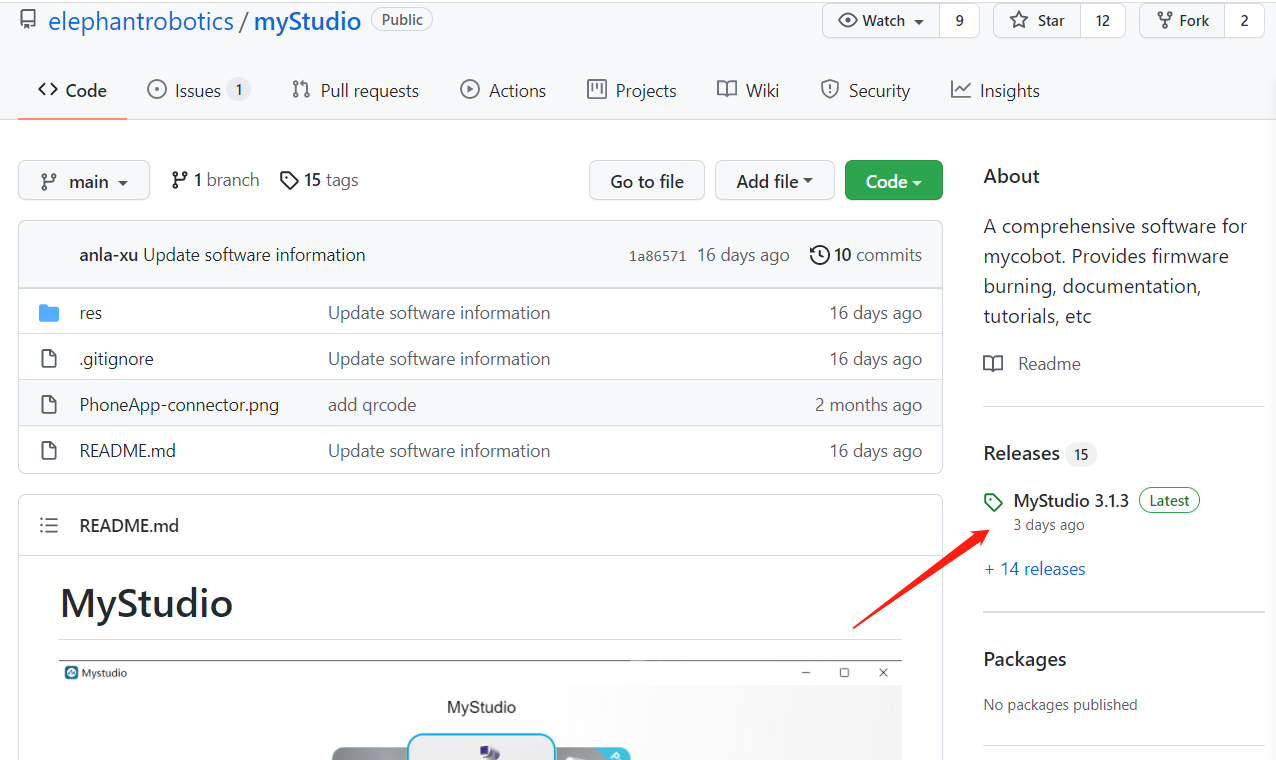Go to the Actions tab
1276x760 pixels.
(503, 91)
